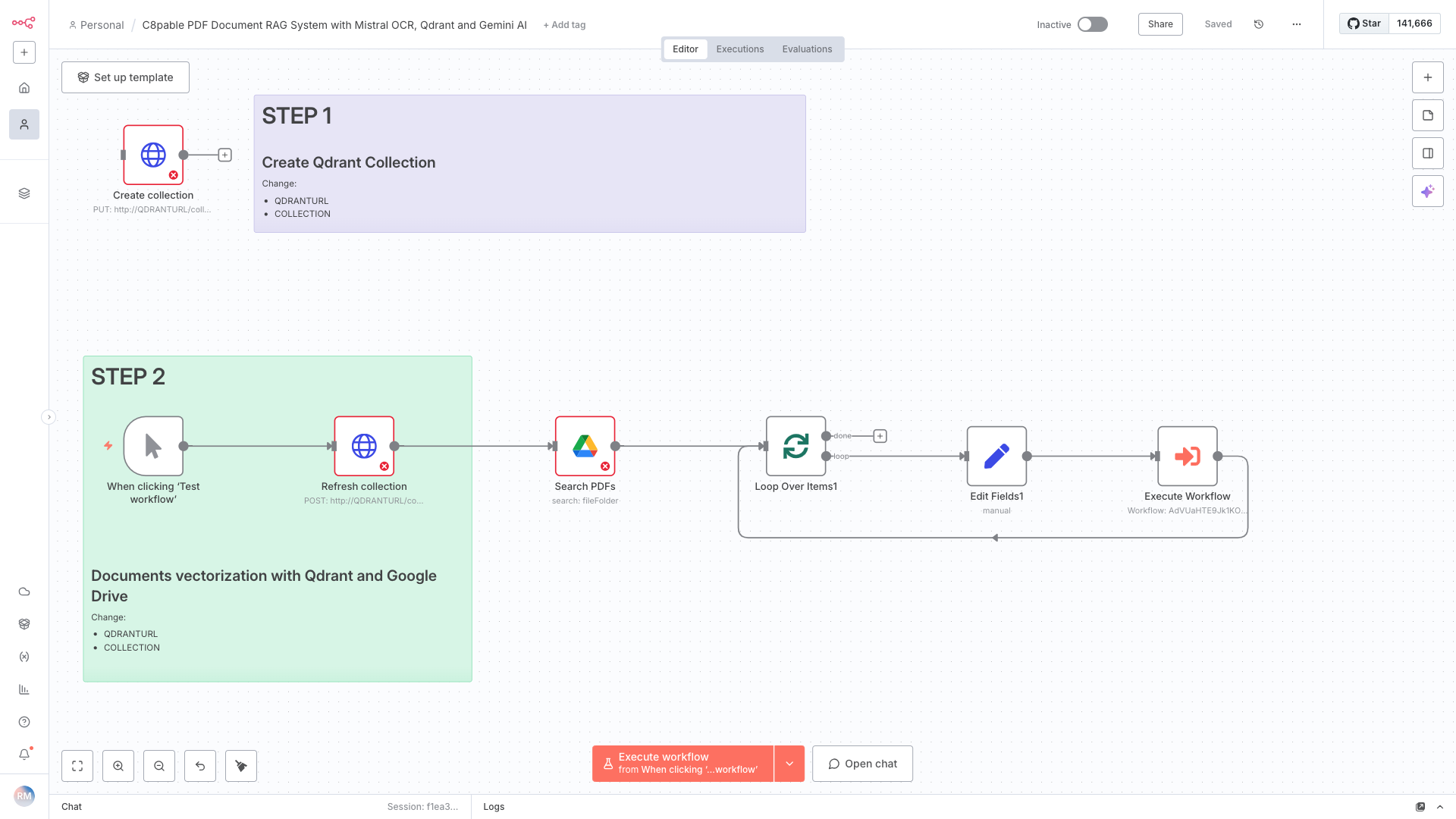Open the cloud admin panel icon
The height and width of the screenshot is (819, 1456).
[24, 591]
